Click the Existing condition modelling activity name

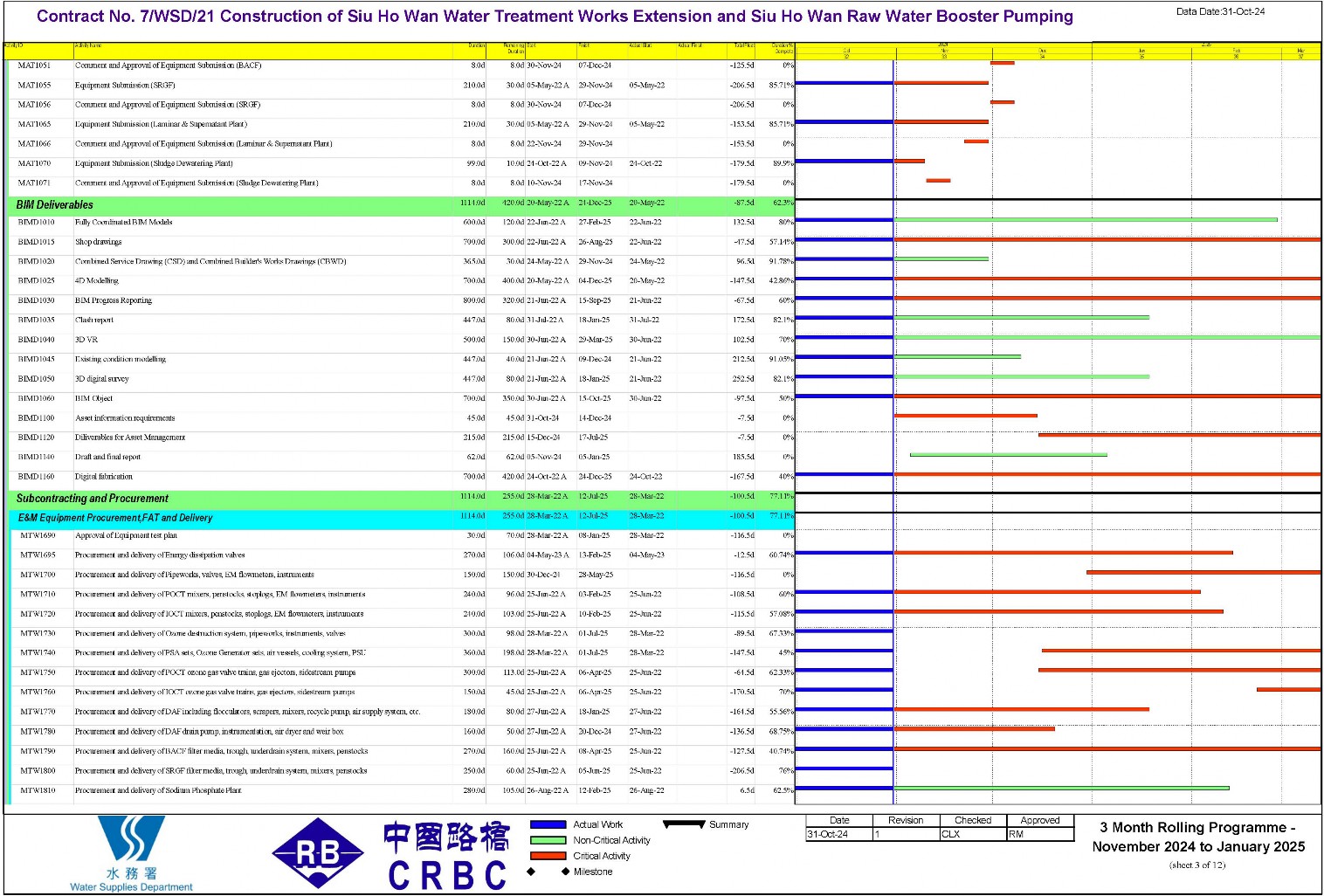121,360
